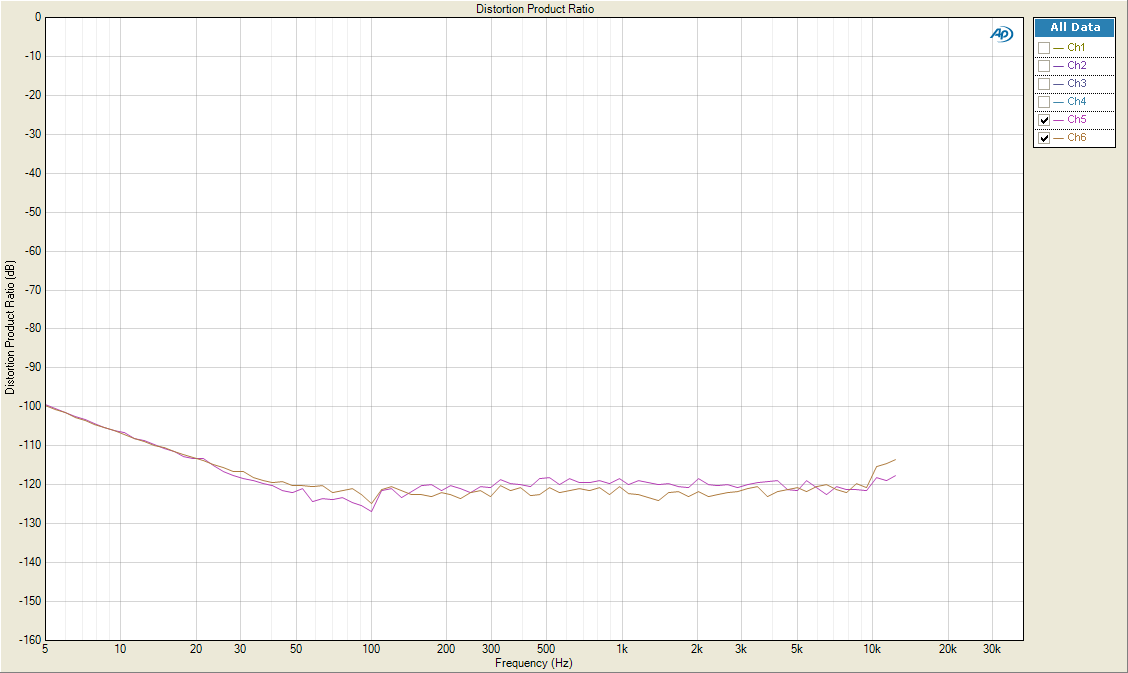Click the Audio Precision logo icon
This screenshot has width=1128, height=673.
point(1001,34)
